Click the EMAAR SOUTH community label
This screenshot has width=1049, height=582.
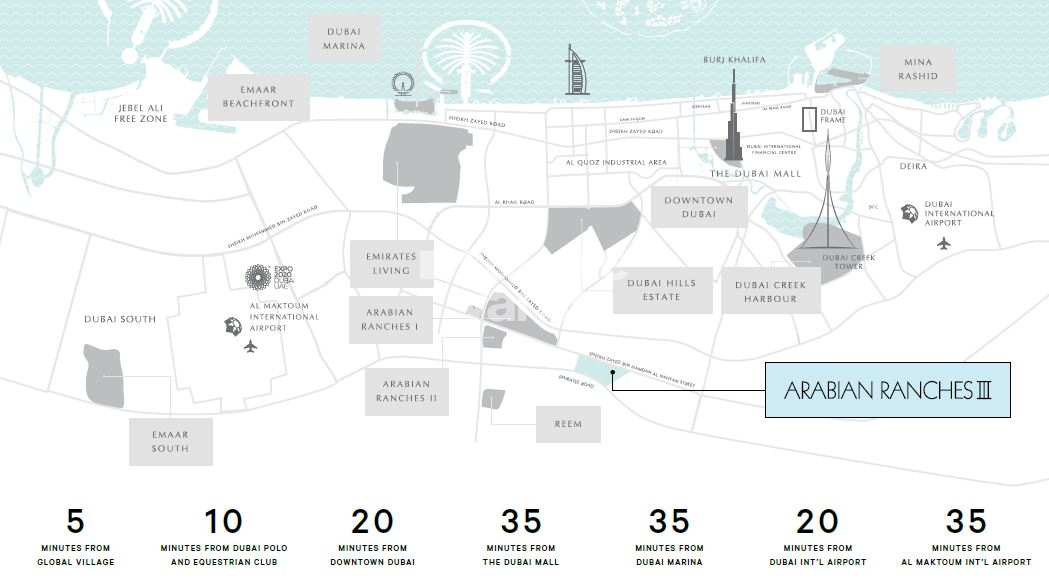pyautogui.click(x=170, y=440)
